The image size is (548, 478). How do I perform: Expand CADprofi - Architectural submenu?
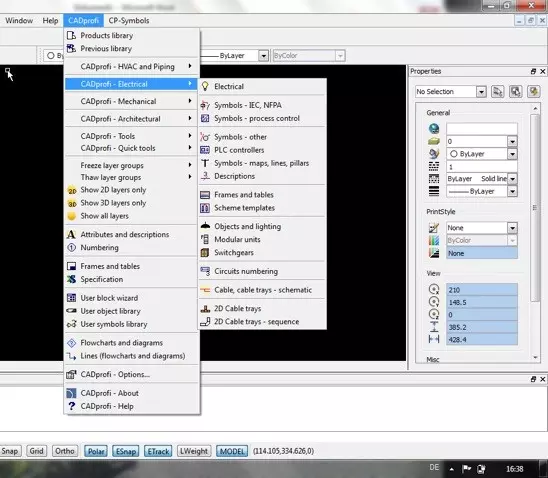tap(132, 119)
